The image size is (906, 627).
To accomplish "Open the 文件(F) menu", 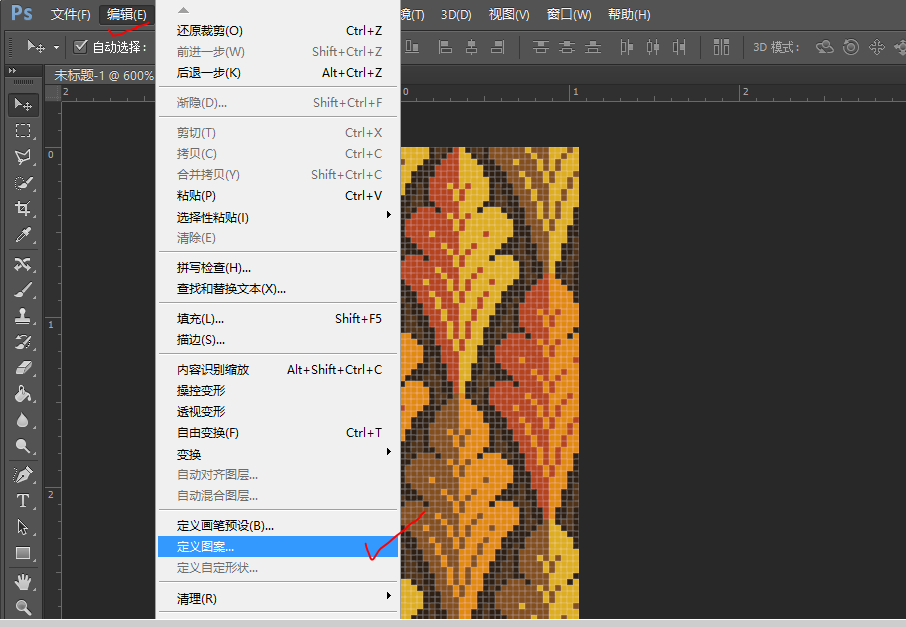I will pos(70,14).
